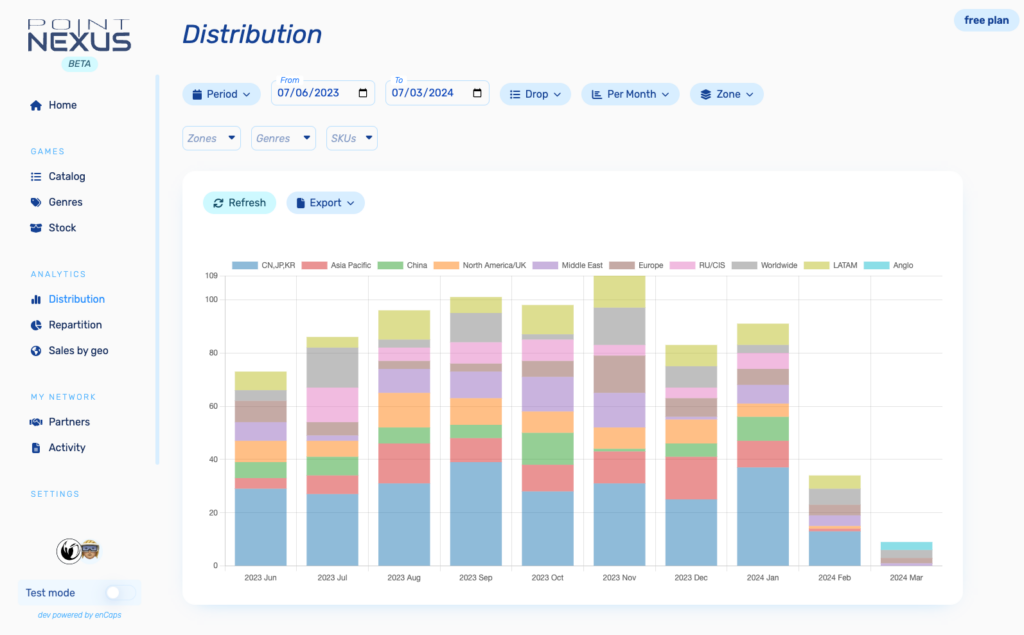Open the Distribution analytics page

(x=76, y=299)
